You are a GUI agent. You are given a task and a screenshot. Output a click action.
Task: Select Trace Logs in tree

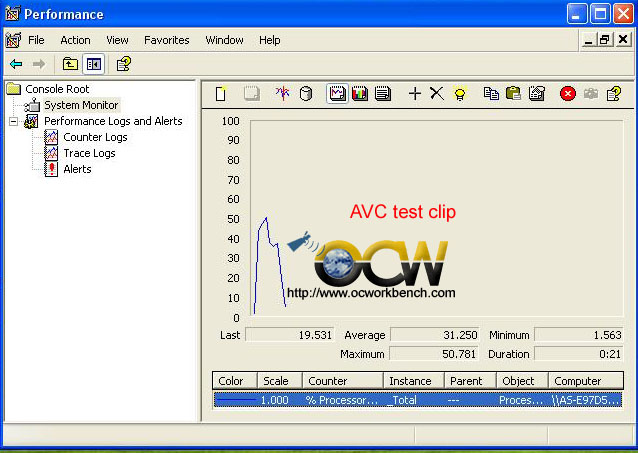coord(90,153)
